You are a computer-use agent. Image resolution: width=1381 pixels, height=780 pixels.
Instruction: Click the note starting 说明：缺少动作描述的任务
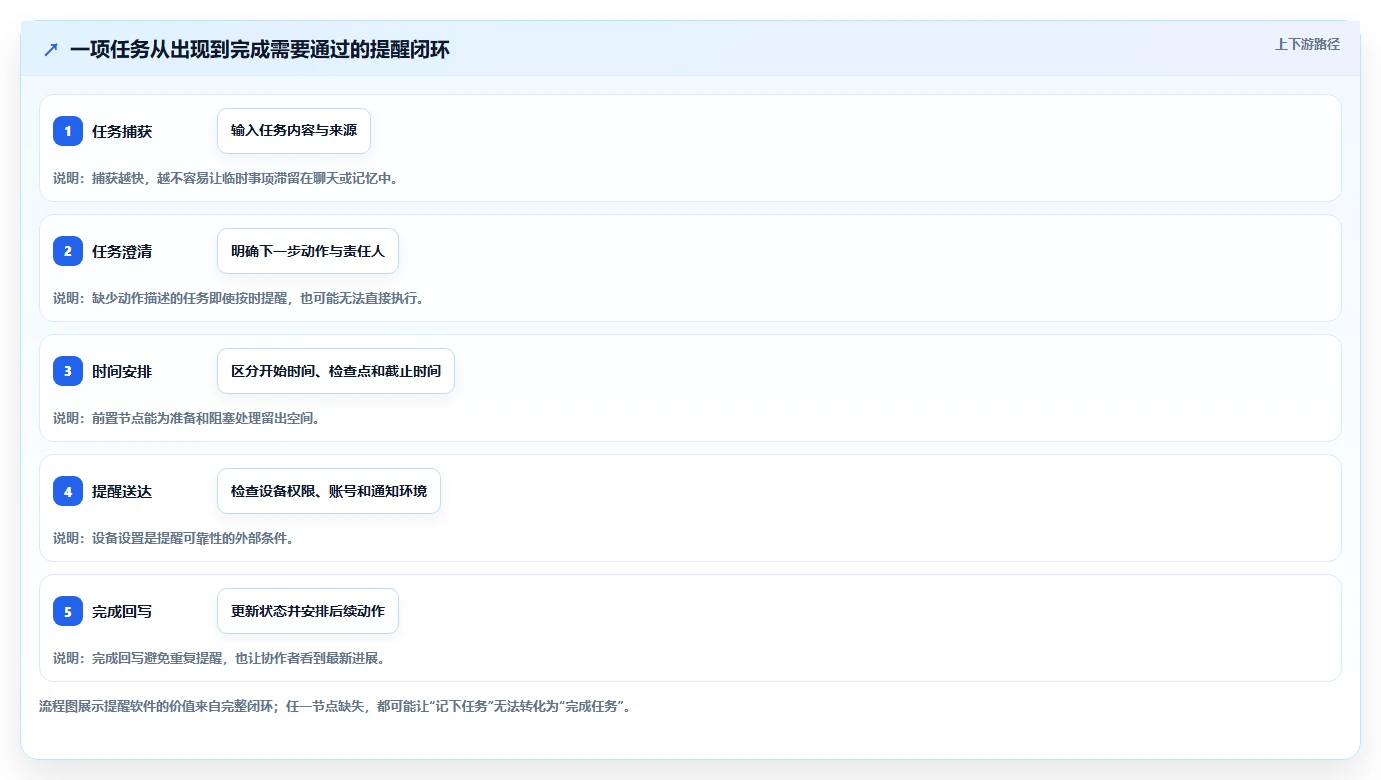[239, 298]
